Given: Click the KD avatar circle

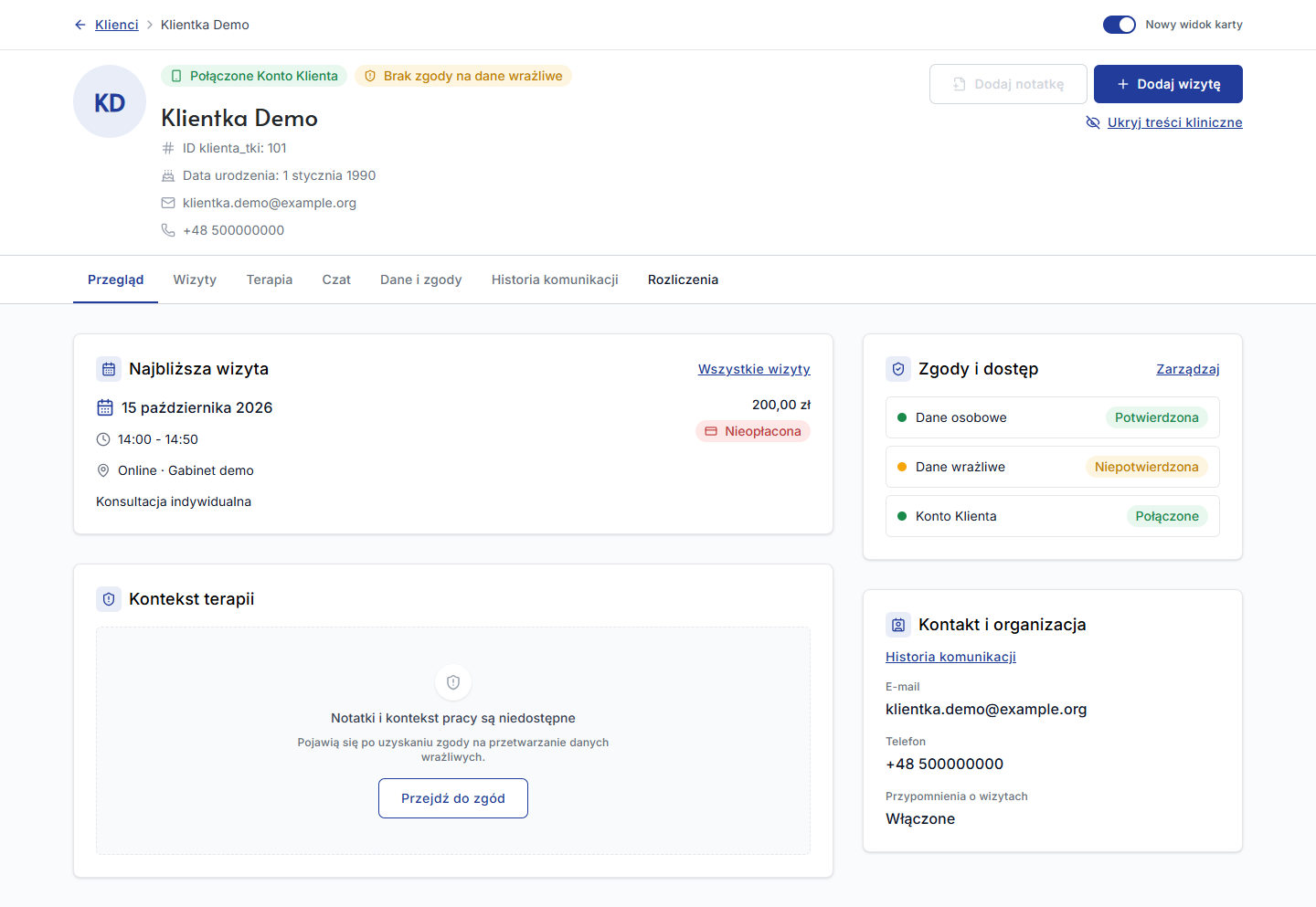Looking at the screenshot, I should coord(110,101).
